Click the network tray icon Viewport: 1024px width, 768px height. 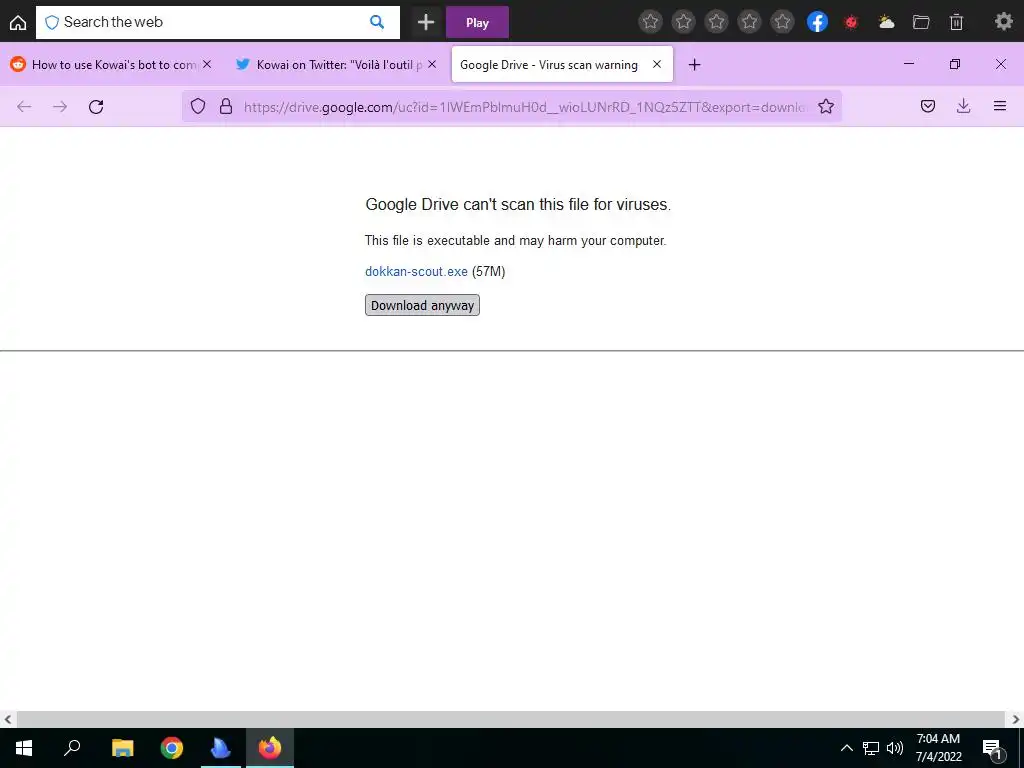pyautogui.click(x=871, y=748)
